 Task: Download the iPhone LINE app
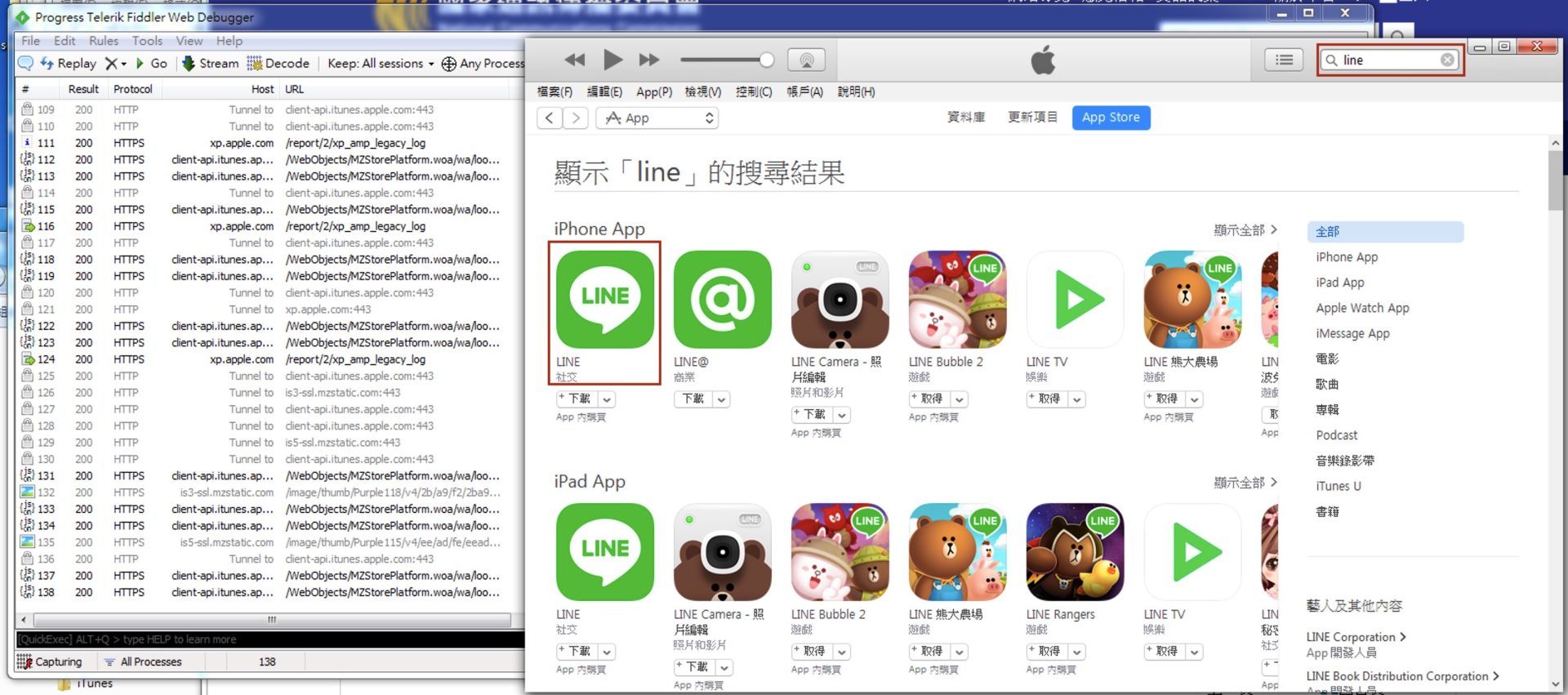577,399
